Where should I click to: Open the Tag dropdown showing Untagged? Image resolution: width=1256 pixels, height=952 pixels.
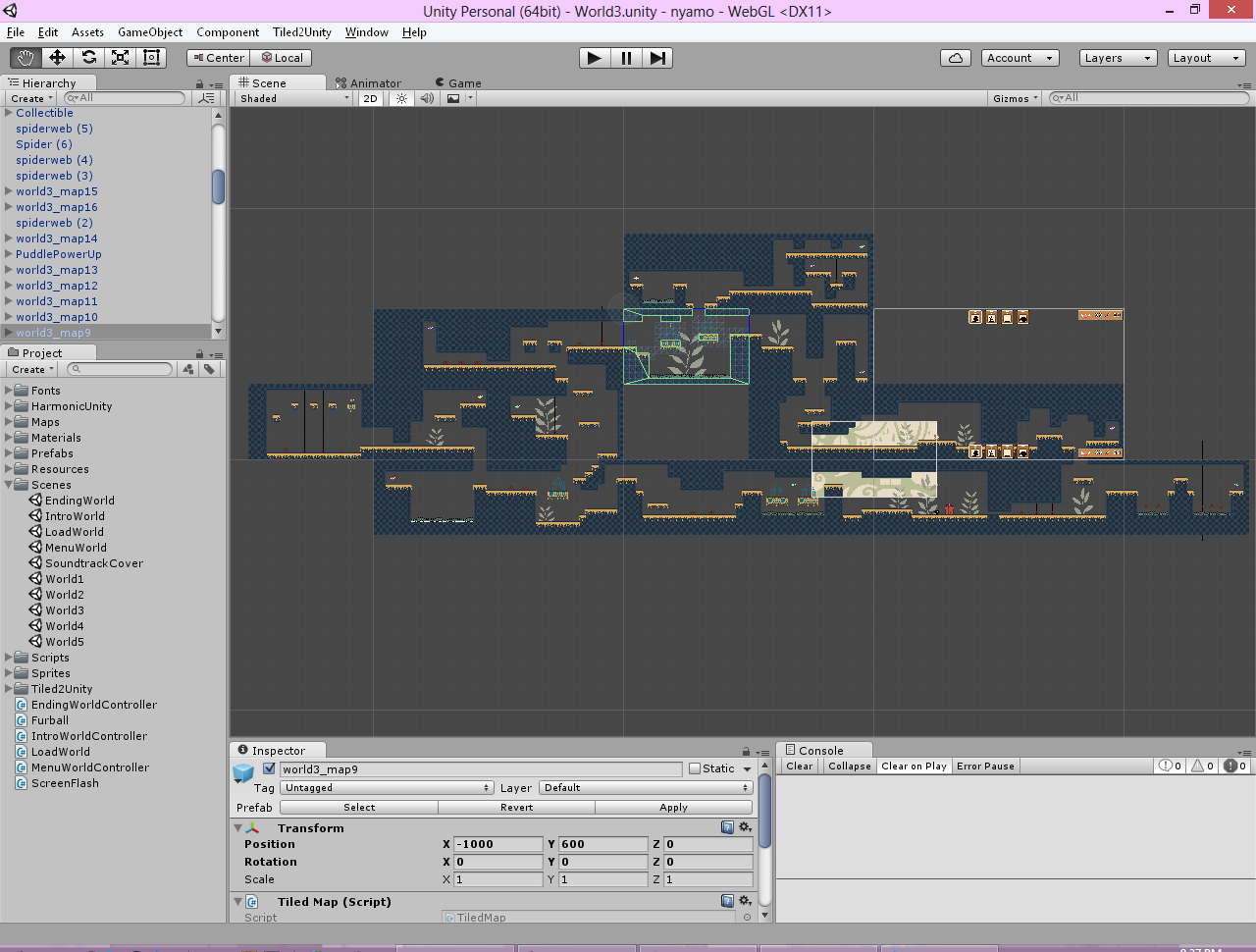click(387, 788)
